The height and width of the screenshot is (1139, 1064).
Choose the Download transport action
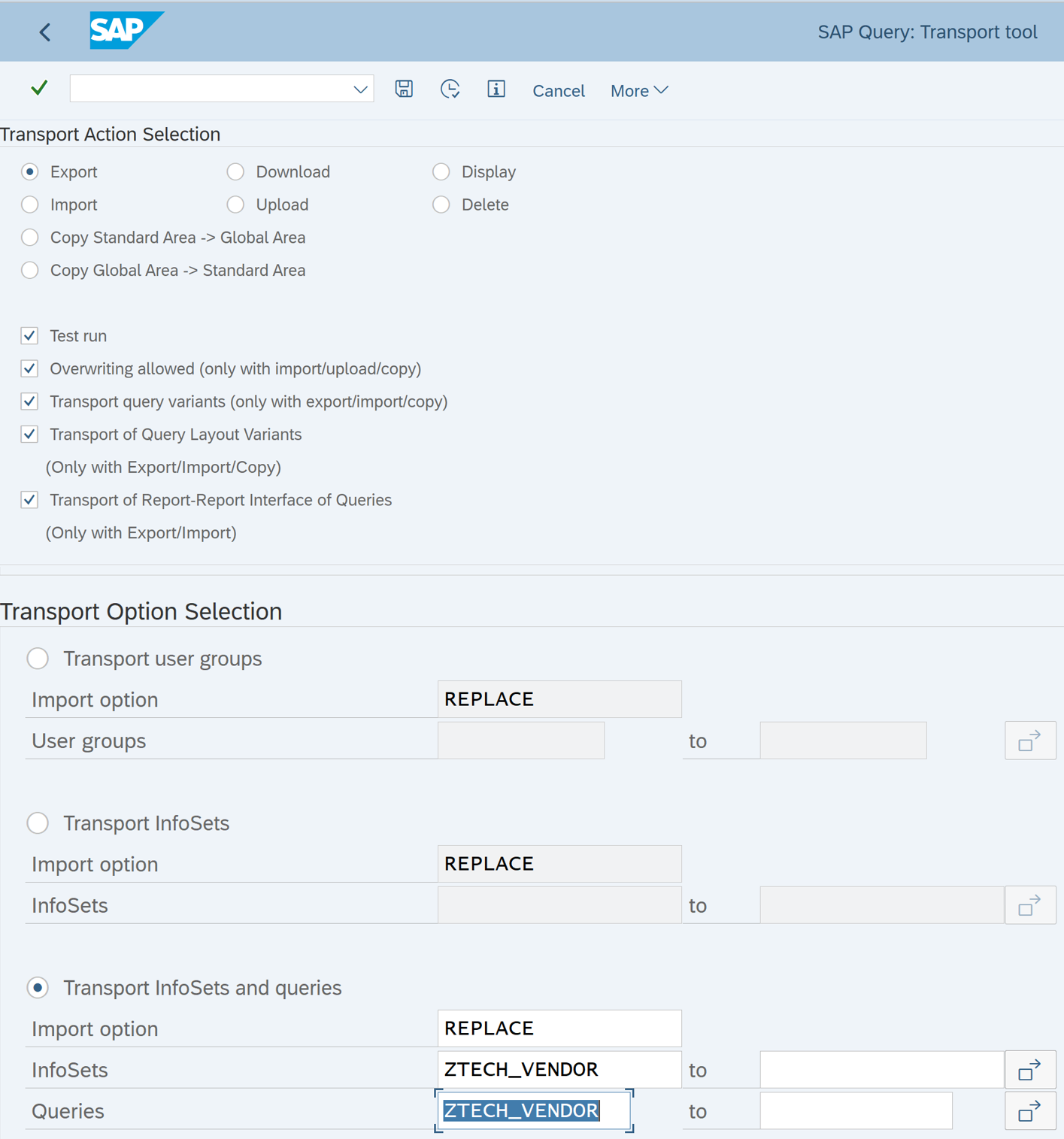(235, 172)
